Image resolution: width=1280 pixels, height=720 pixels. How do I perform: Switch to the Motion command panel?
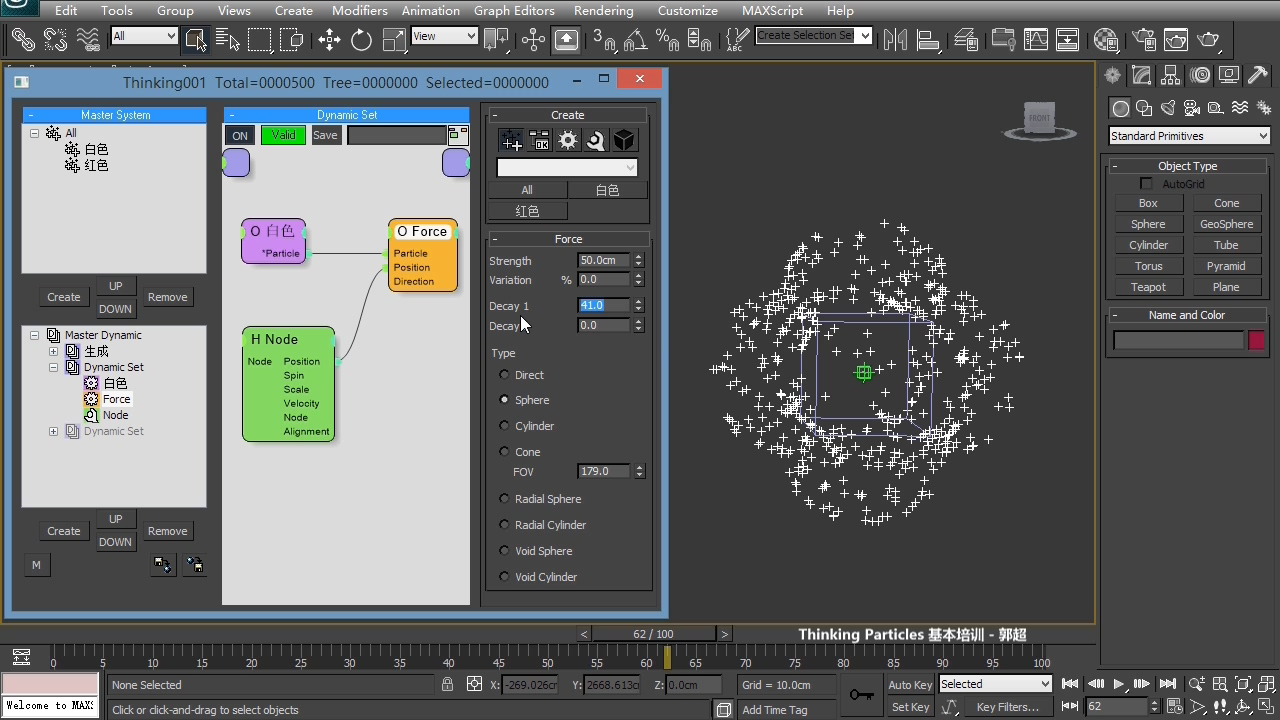tap(1200, 75)
